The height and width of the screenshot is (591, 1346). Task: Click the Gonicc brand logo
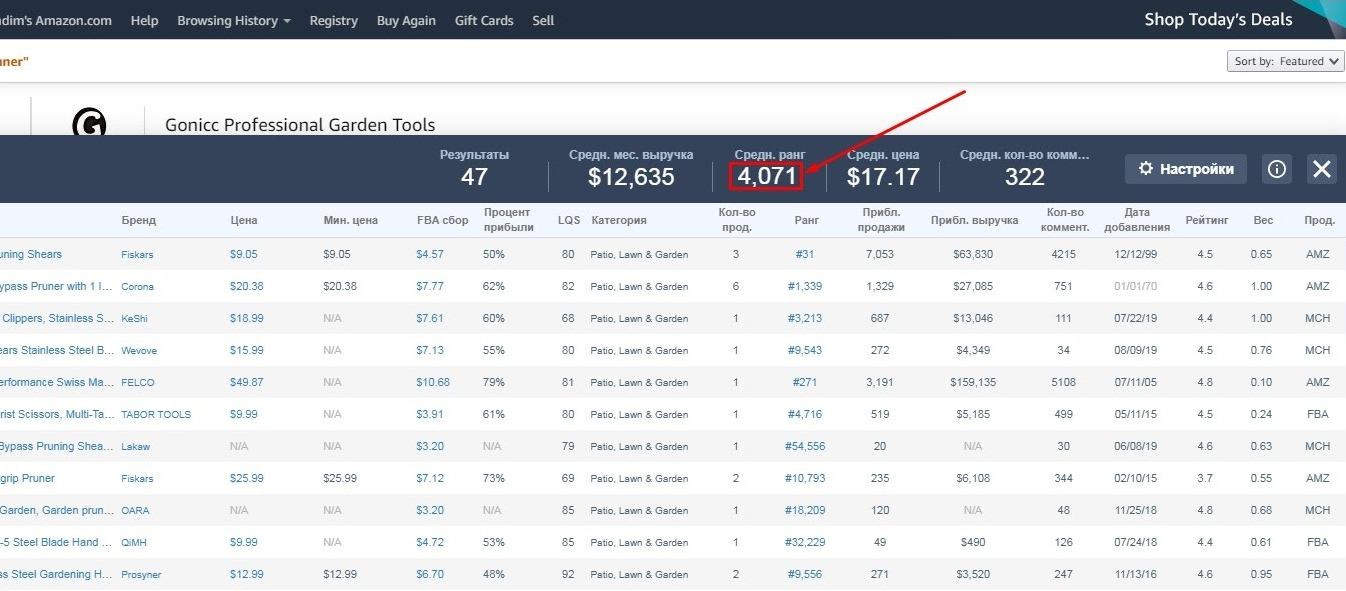click(x=89, y=123)
